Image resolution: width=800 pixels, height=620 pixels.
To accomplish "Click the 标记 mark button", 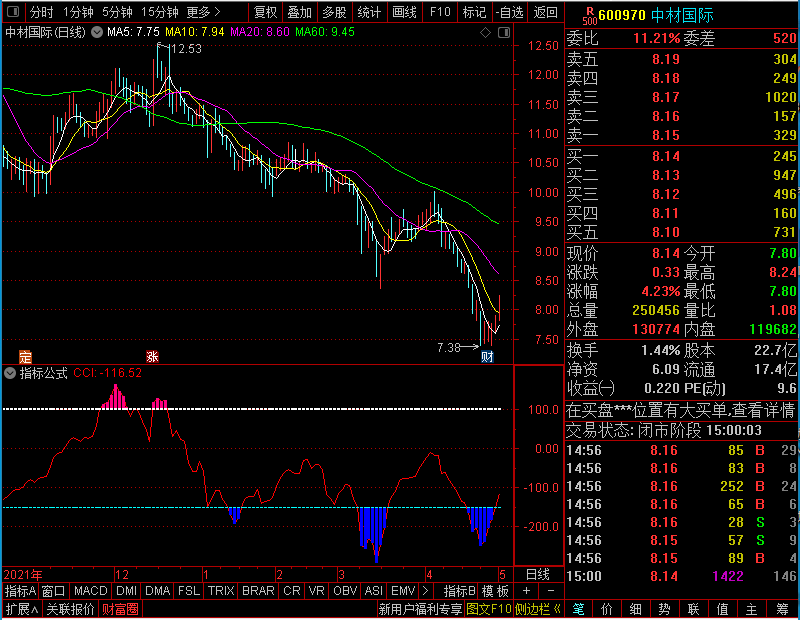I will 474,12.
